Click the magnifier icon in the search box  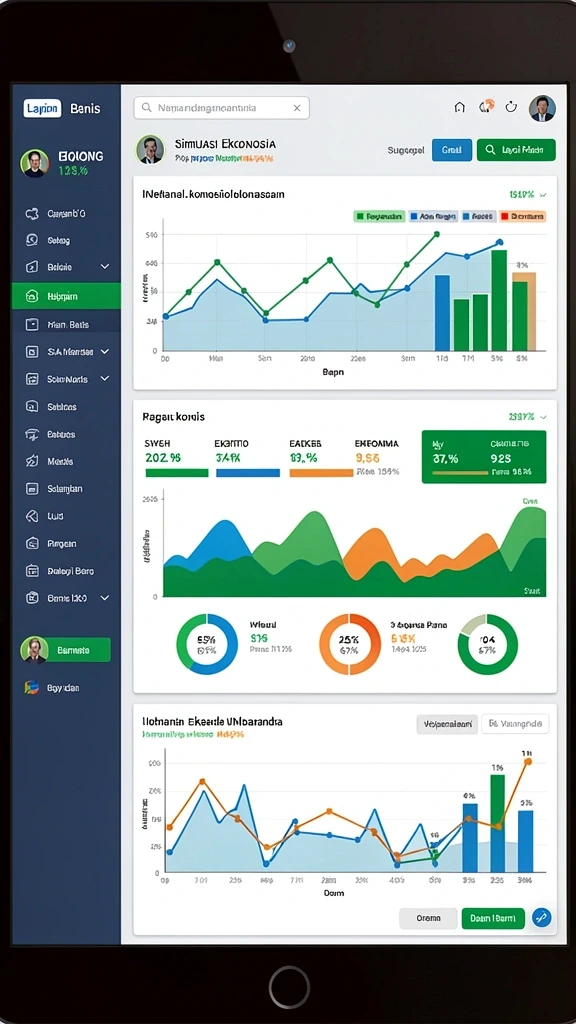(146, 108)
